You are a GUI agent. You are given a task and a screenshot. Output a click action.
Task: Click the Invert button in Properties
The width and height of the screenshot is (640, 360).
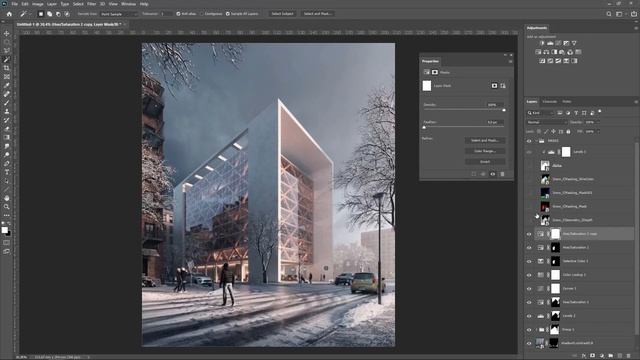(485, 162)
